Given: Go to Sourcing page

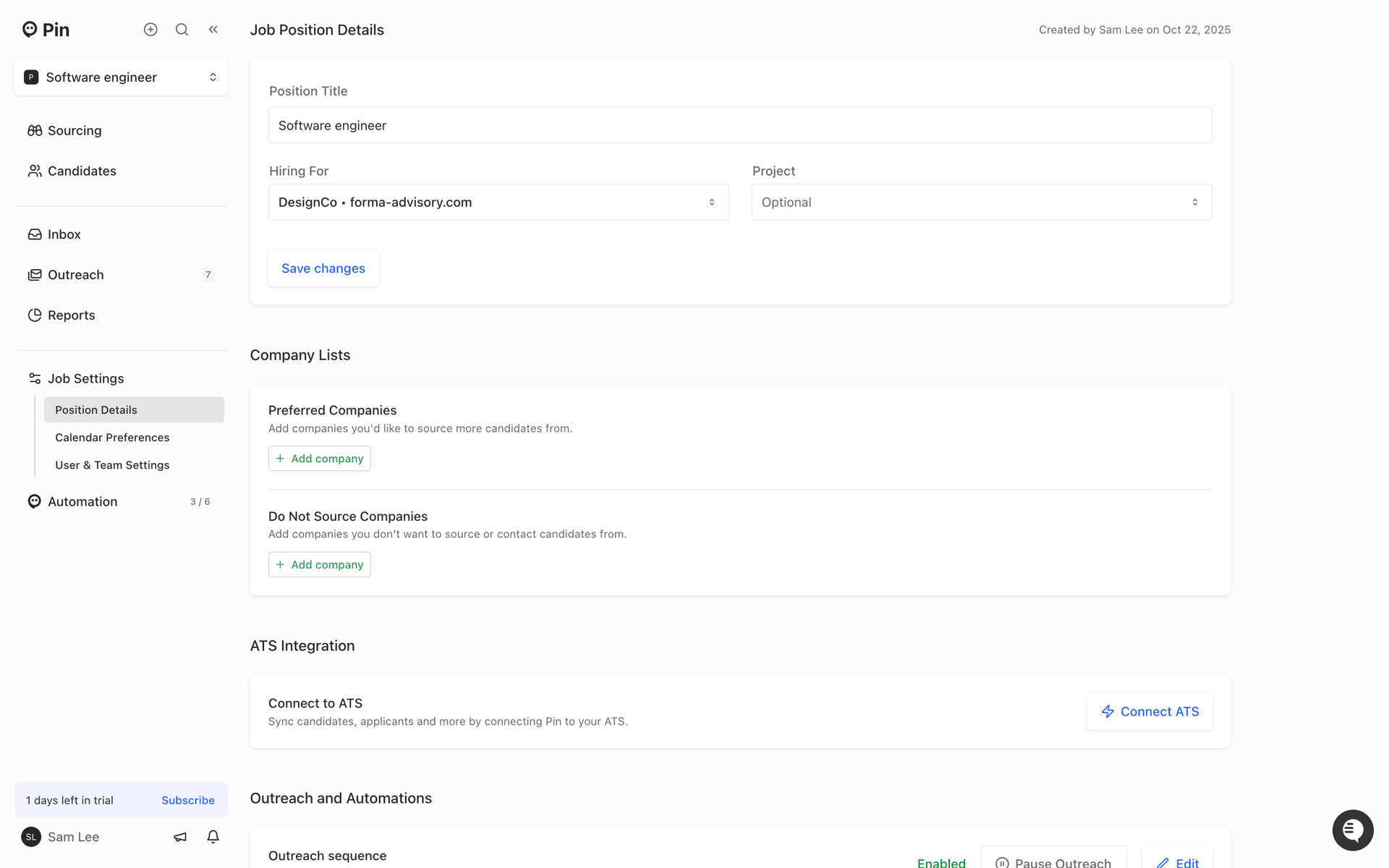Looking at the screenshot, I should click(x=121, y=131).
